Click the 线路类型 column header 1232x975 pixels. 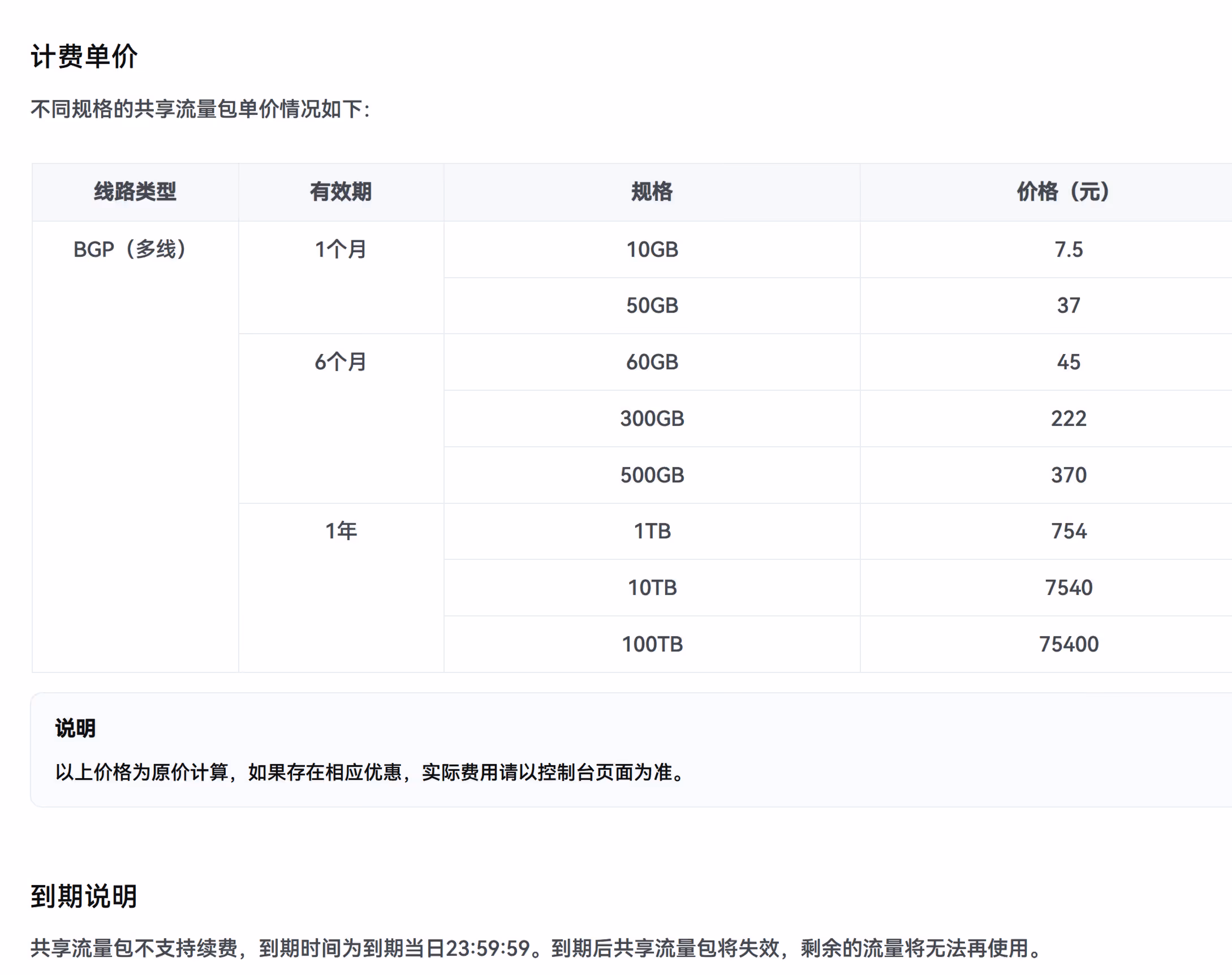click(x=135, y=192)
